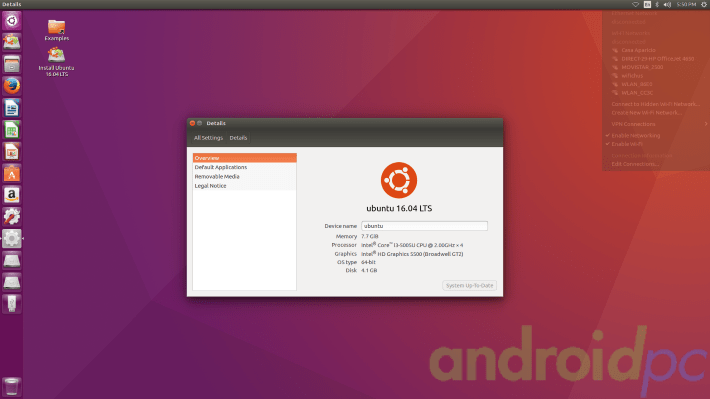
Task: Select DIRECT-29-HP OfficeJet 4650 network
Action: pyautogui.click(x=657, y=59)
